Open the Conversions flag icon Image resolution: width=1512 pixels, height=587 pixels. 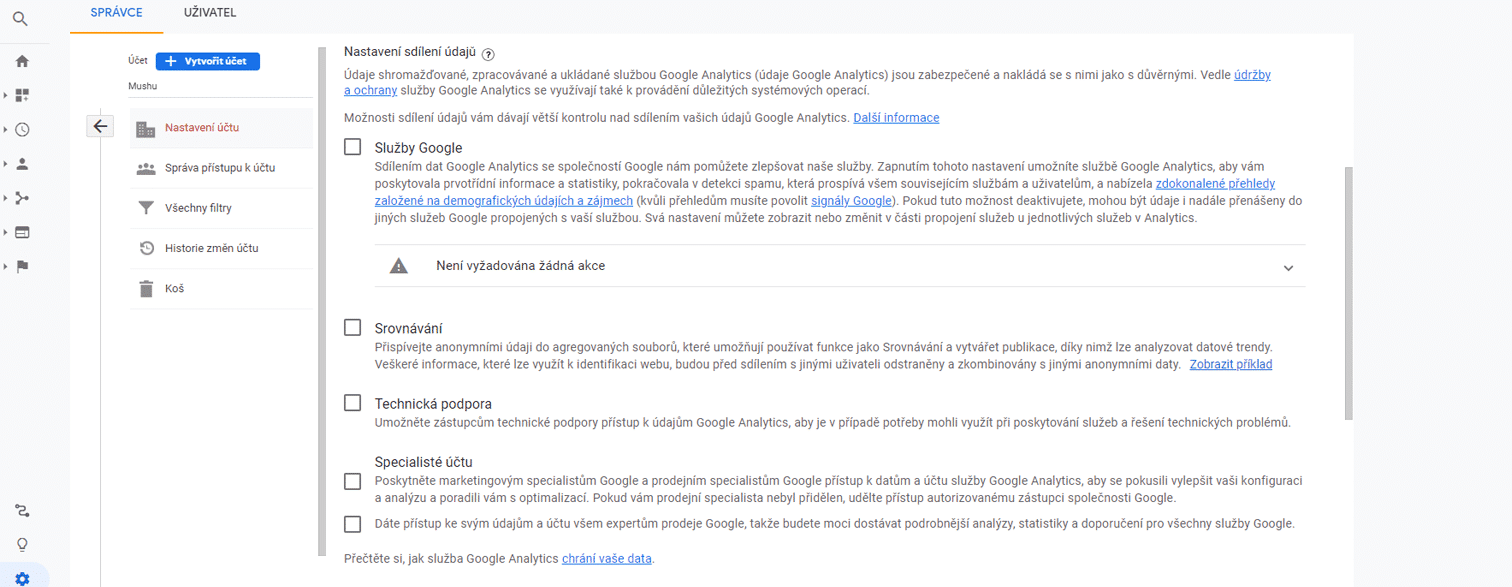tap(22, 266)
